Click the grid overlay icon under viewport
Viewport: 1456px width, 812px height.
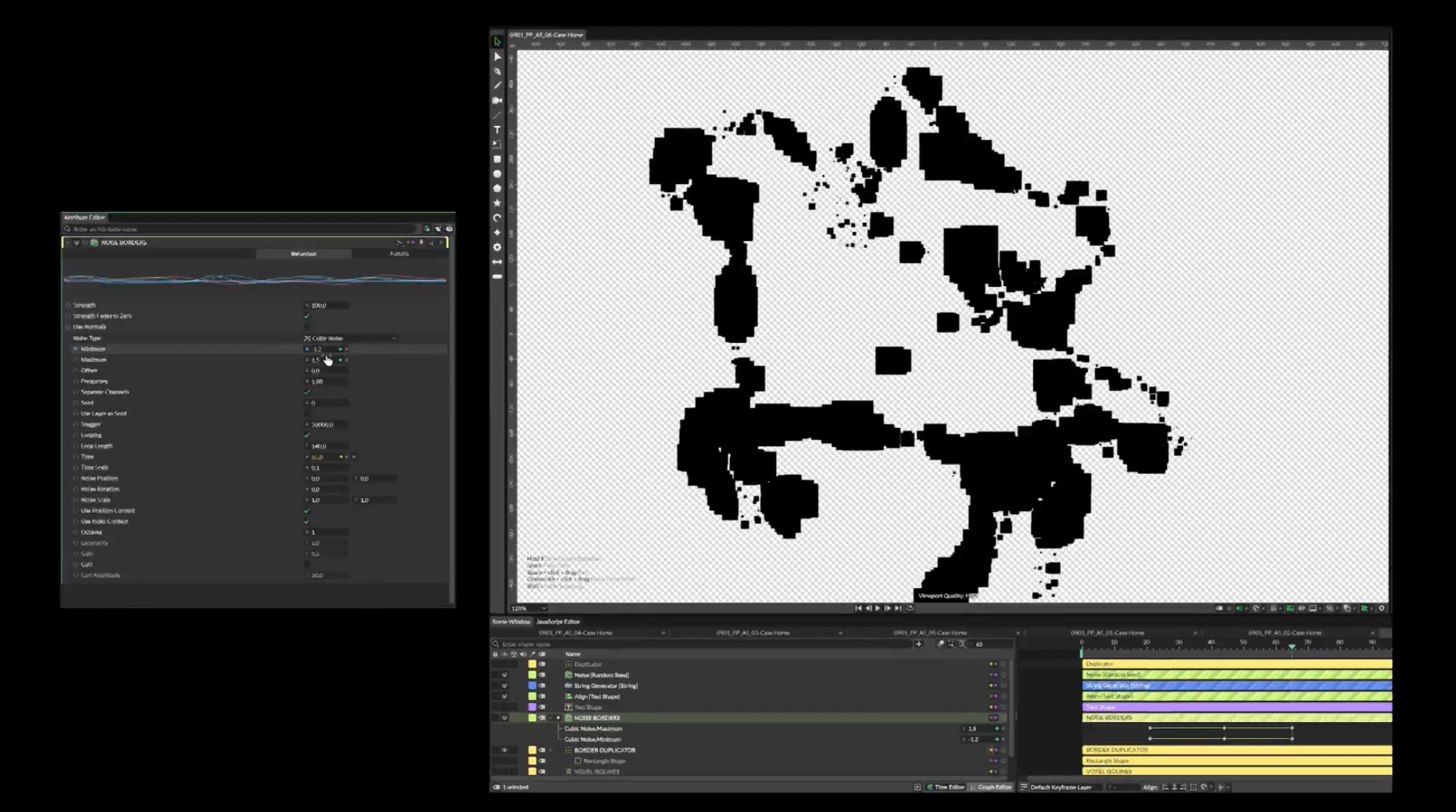[x=1273, y=608]
